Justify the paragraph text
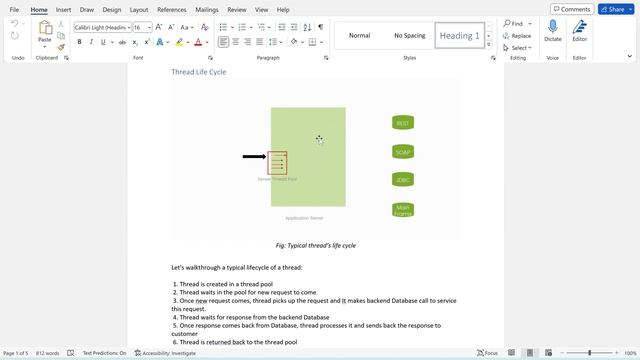The height and width of the screenshot is (360, 640). (260, 42)
